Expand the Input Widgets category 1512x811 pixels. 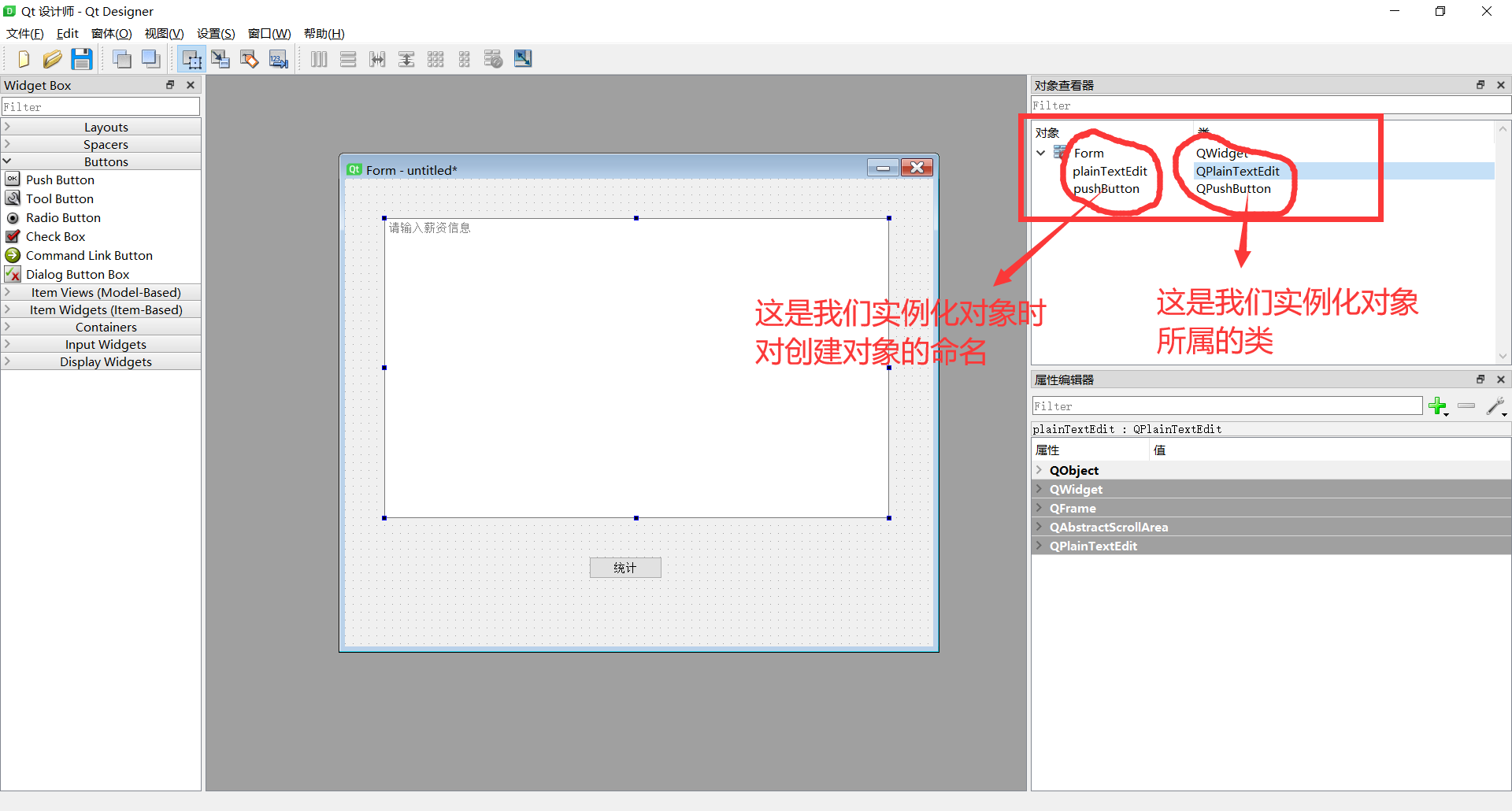tap(101, 344)
